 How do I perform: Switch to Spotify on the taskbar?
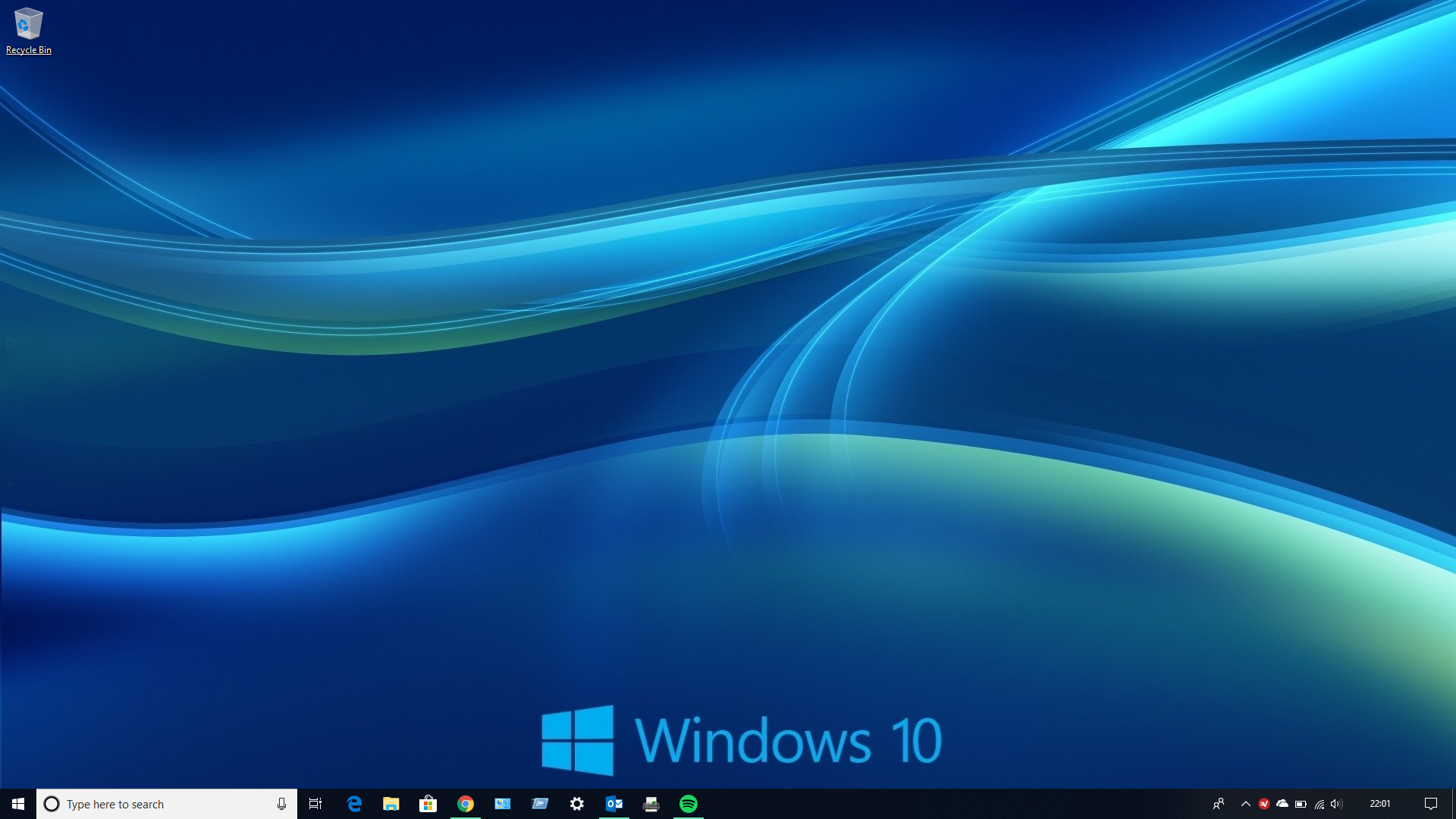point(689,804)
